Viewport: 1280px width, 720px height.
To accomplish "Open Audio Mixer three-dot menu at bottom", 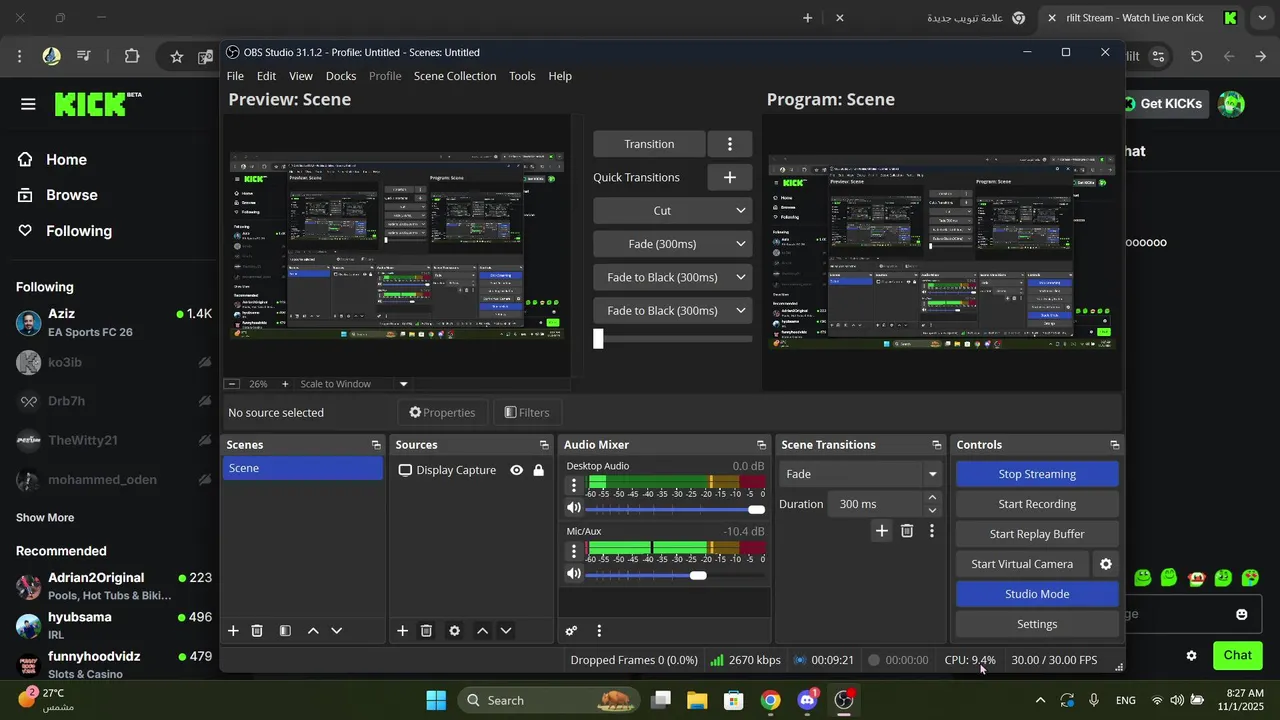I will [599, 631].
